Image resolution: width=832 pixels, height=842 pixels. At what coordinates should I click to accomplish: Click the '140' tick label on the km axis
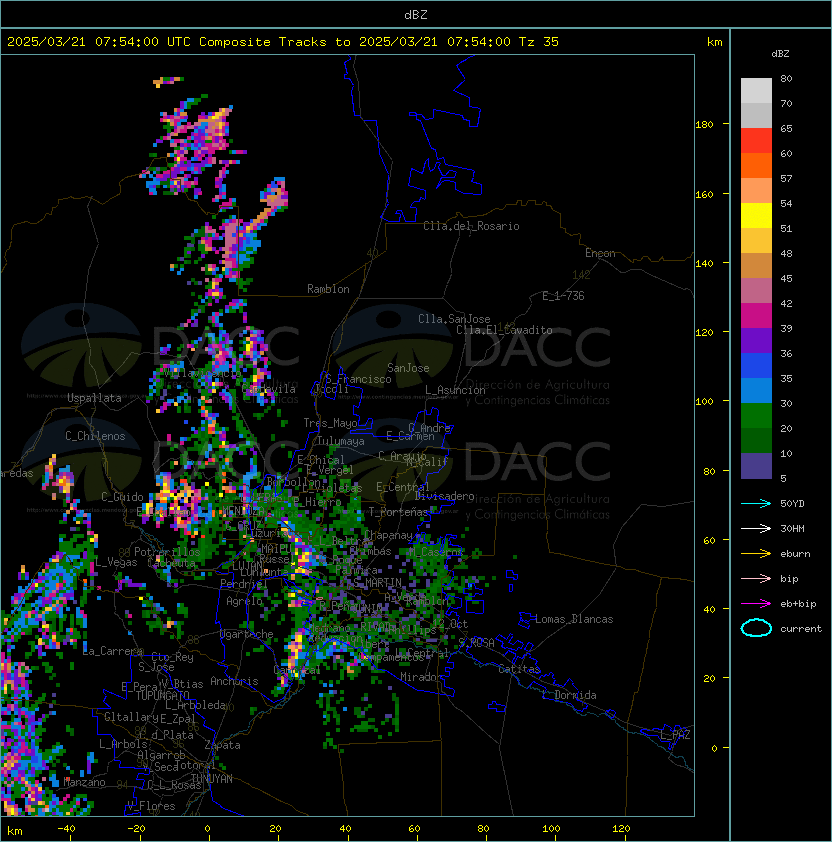coord(704,264)
